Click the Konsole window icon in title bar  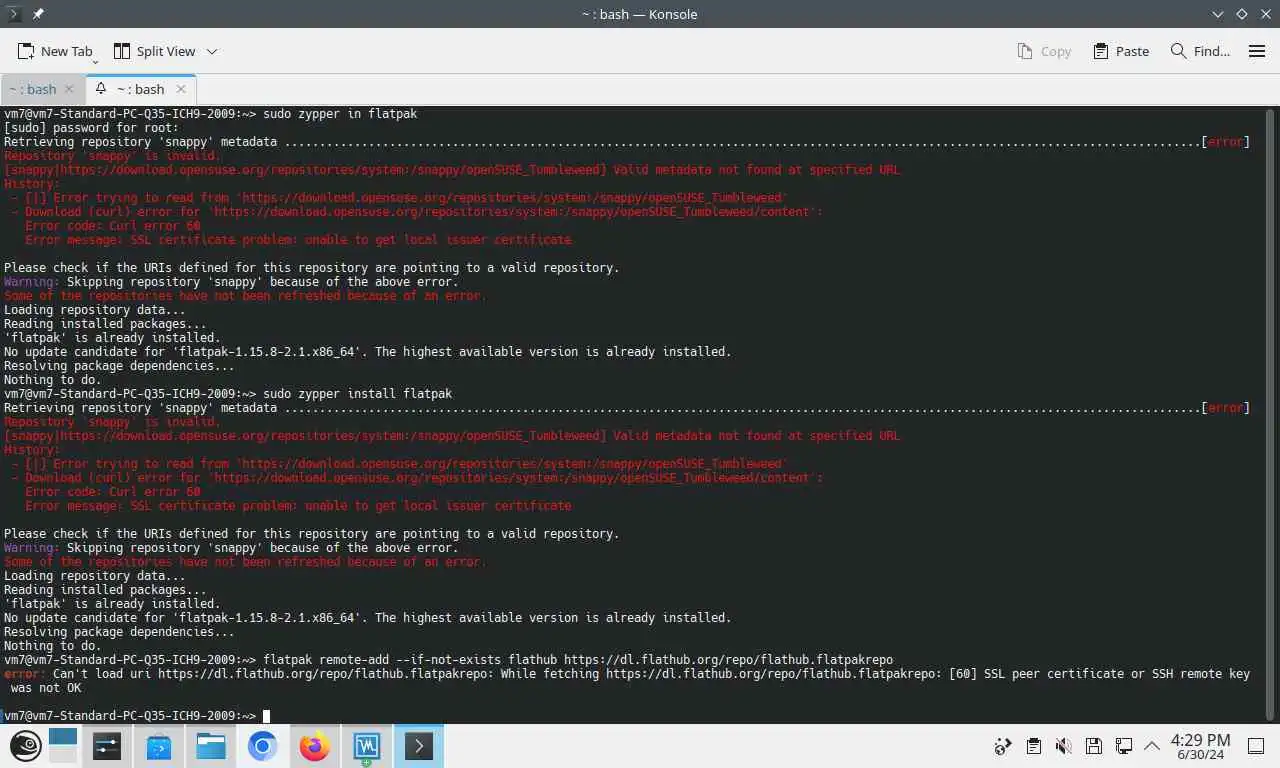[x=14, y=14]
